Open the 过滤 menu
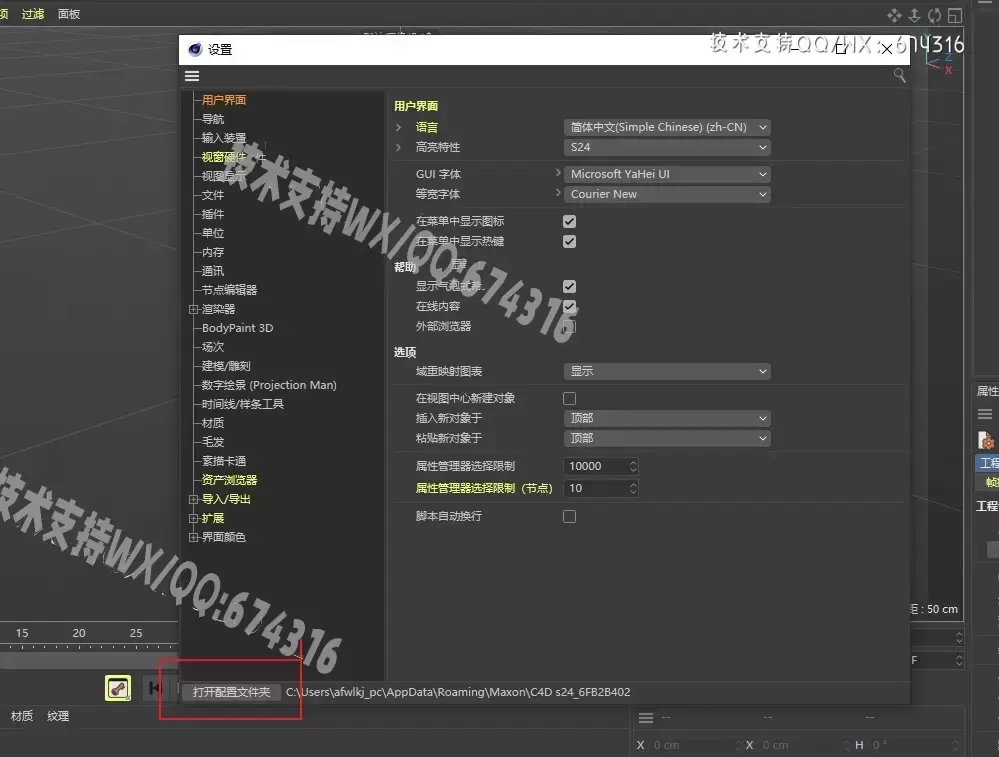This screenshot has width=999, height=757. (34, 13)
